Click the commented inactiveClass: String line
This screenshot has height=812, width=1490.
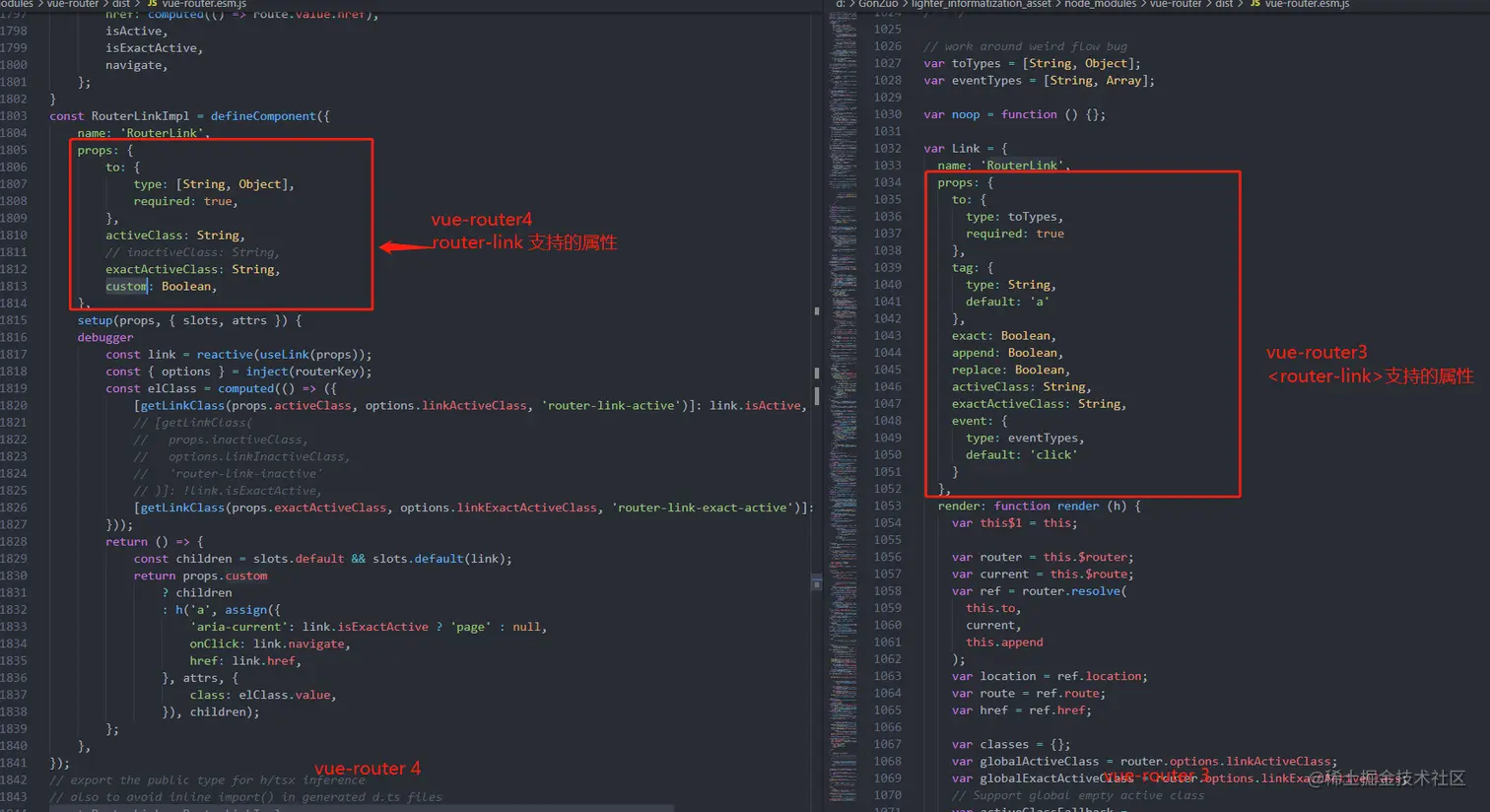click(192, 252)
